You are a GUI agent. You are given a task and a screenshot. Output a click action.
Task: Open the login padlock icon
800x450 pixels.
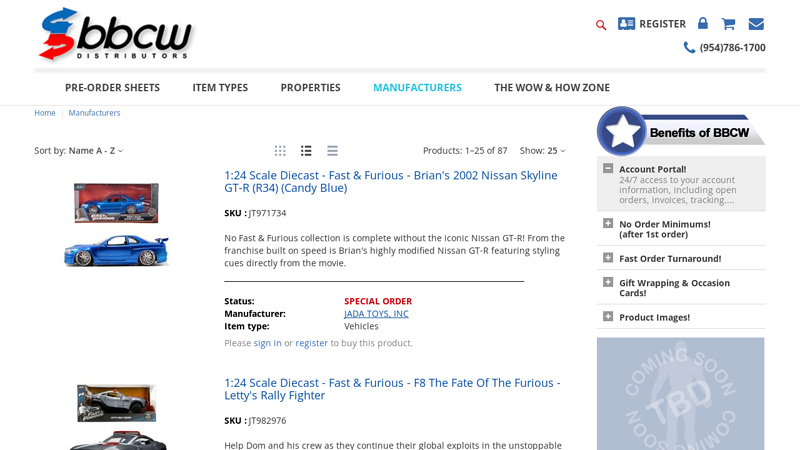tap(703, 24)
